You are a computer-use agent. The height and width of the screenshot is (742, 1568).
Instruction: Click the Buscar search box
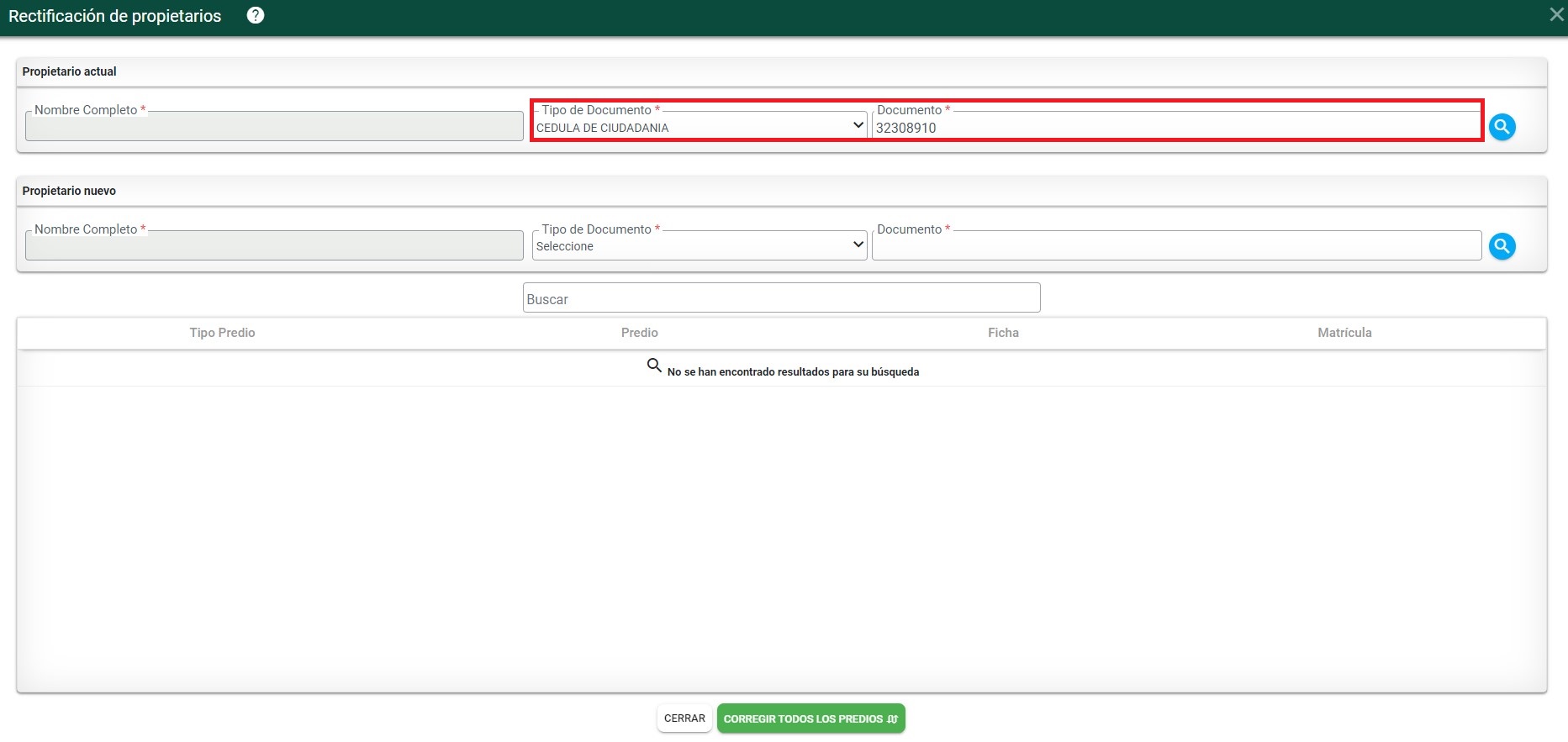[781, 298]
